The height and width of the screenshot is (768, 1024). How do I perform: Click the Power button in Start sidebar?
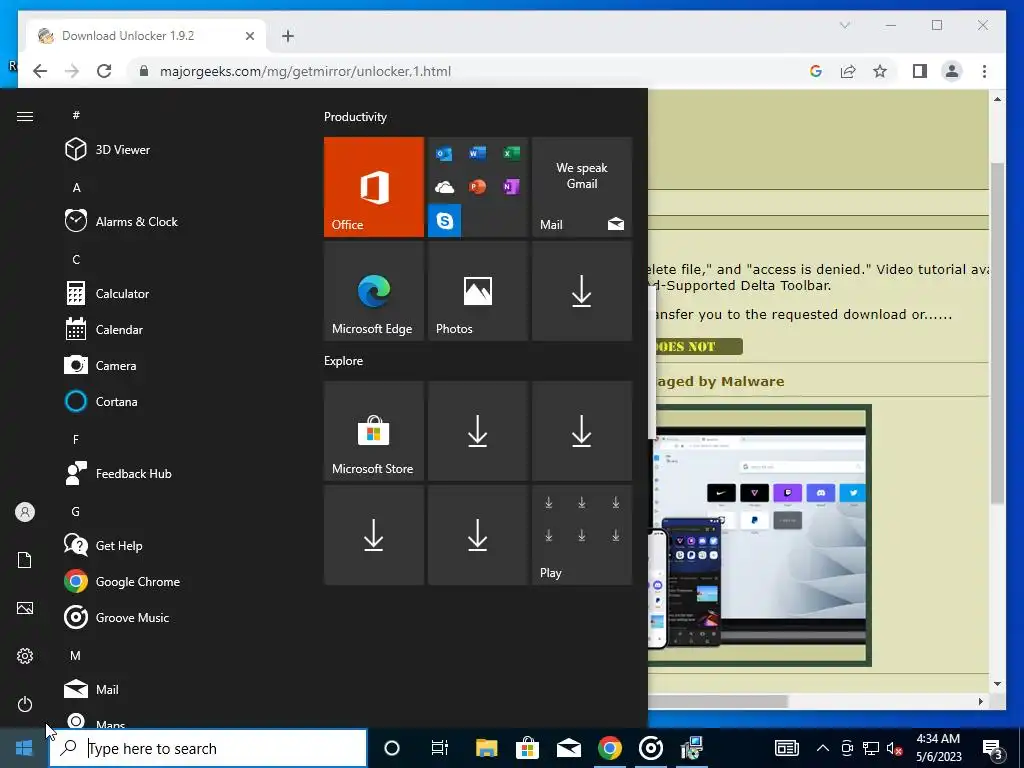pyautogui.click(x=25, y=704)
